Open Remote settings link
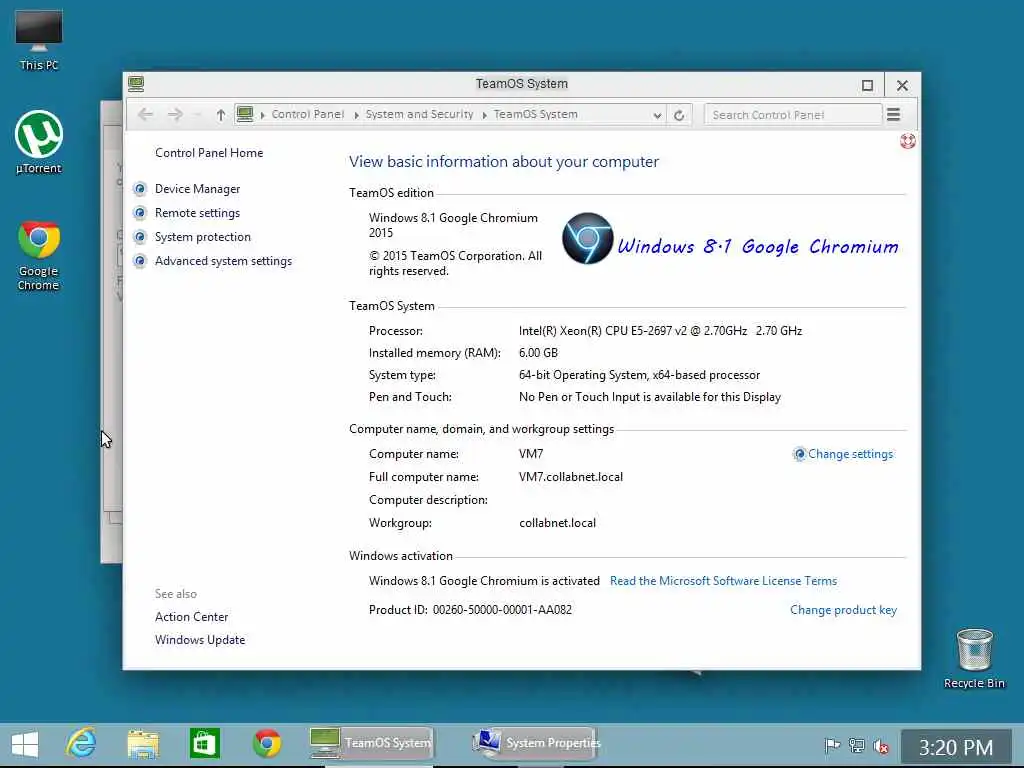Image resolution: width=1024 pixels, height=768 pixels. (197, 213)
